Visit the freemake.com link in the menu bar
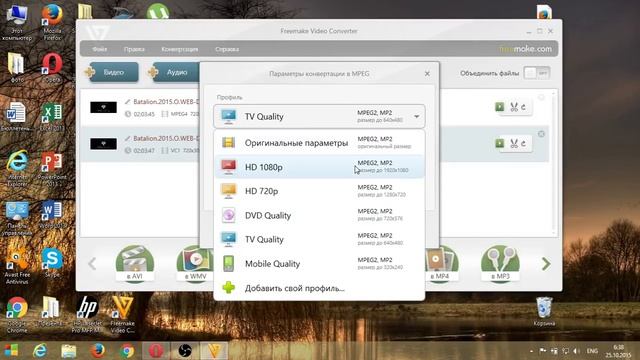 point(525,49)
